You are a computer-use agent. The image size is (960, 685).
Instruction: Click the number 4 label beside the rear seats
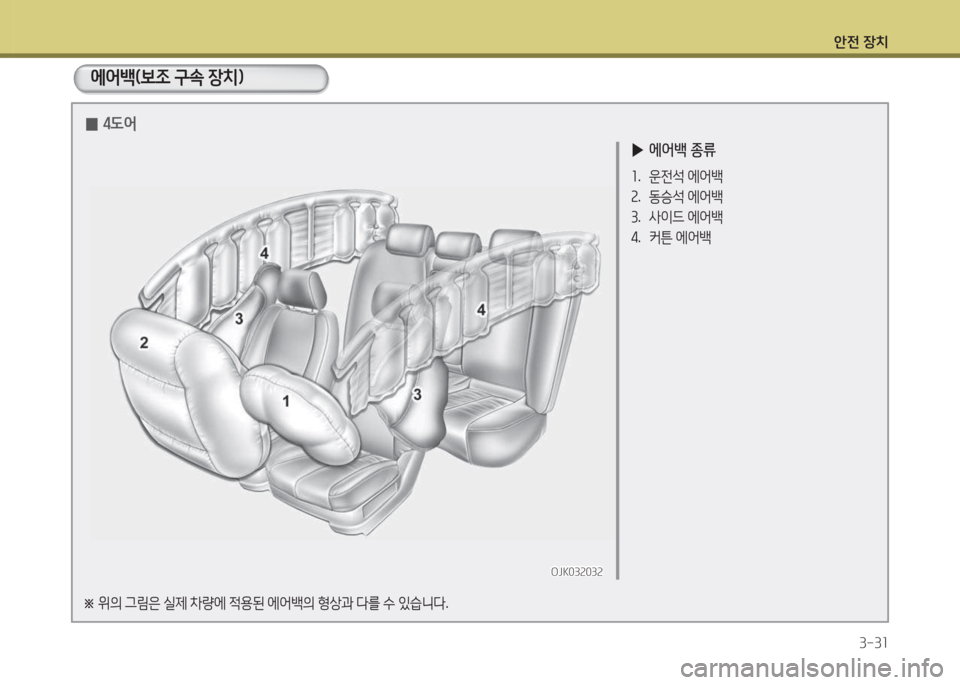point(481,310)
